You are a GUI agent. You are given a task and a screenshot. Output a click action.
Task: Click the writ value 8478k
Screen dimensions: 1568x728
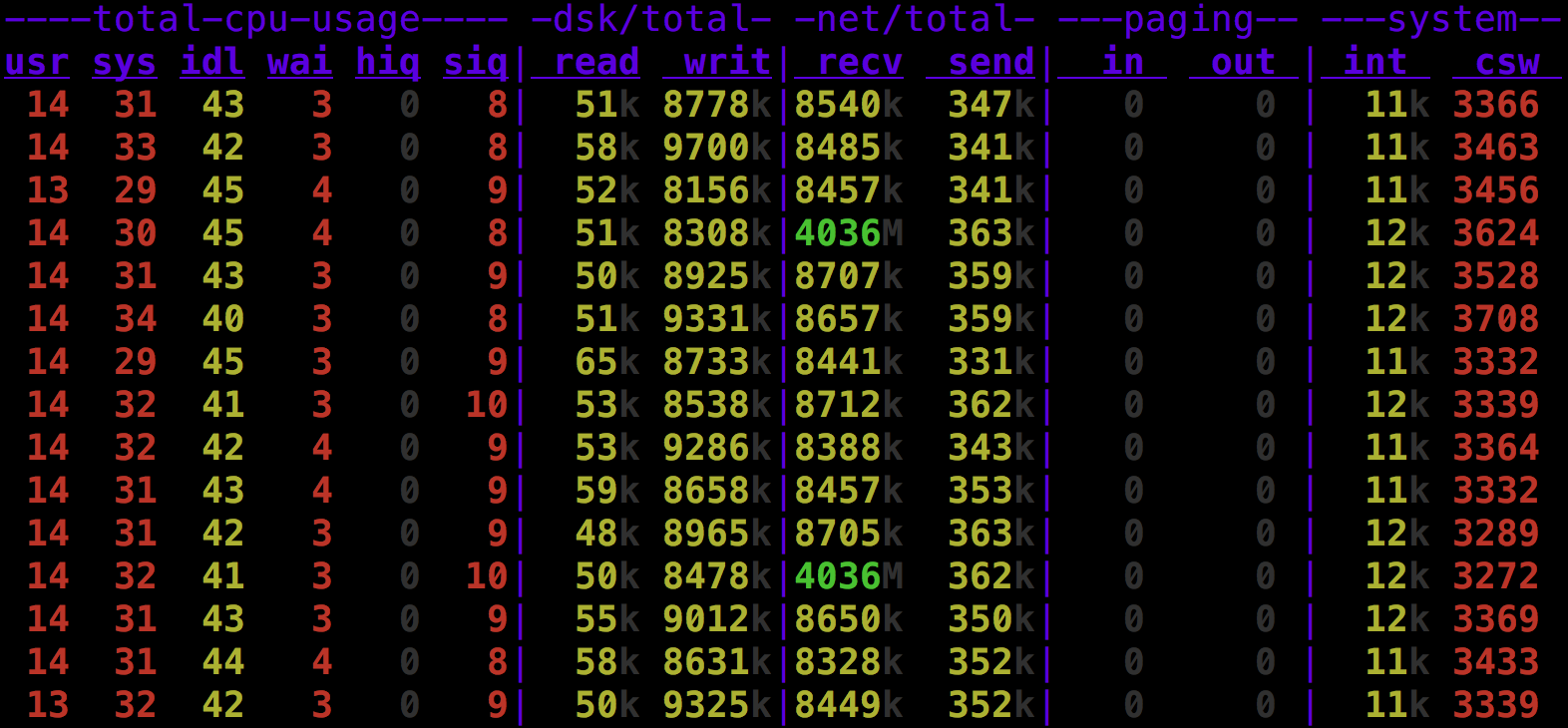tap(717, 576)
